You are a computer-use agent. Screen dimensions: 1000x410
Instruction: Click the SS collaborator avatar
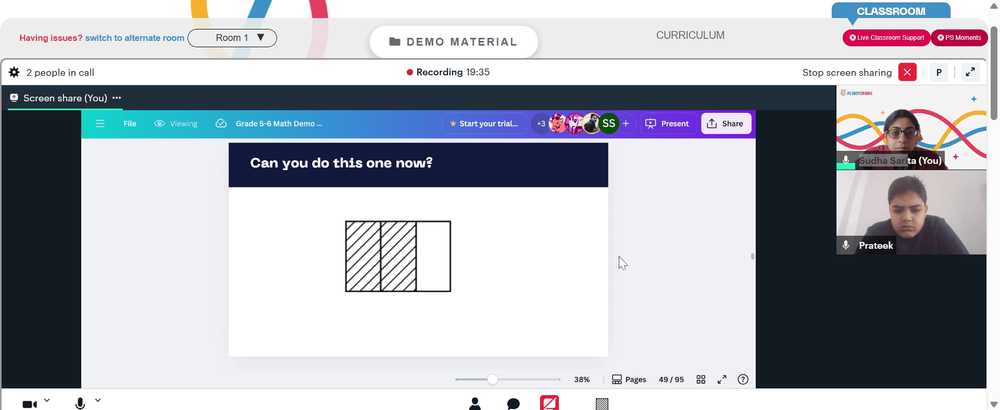click(609, 124)
